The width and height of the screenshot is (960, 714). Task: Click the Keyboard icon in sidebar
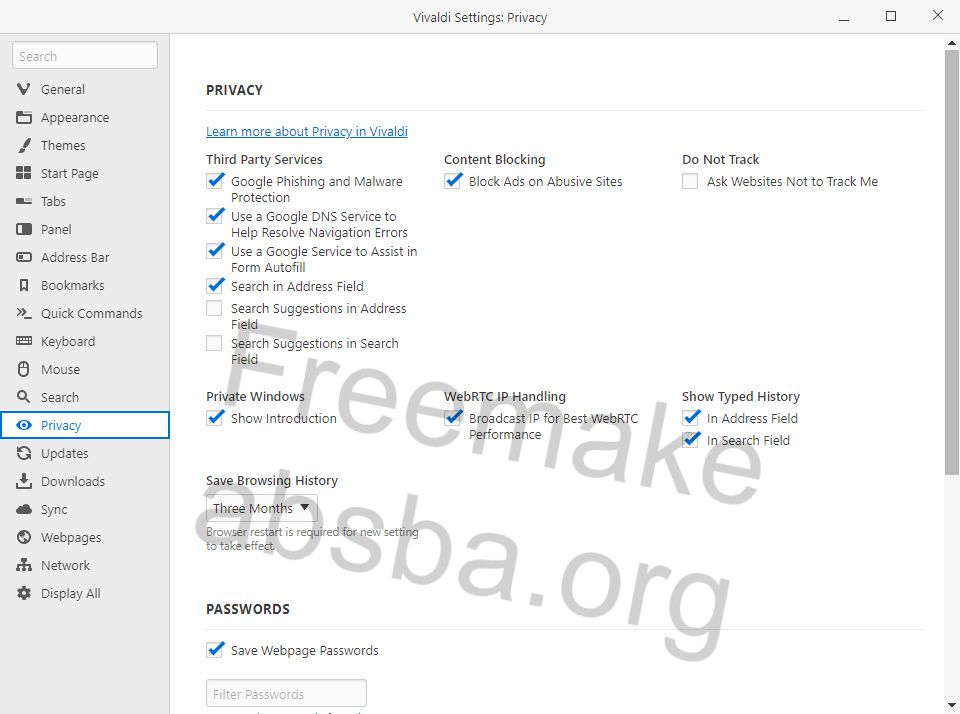23,340
